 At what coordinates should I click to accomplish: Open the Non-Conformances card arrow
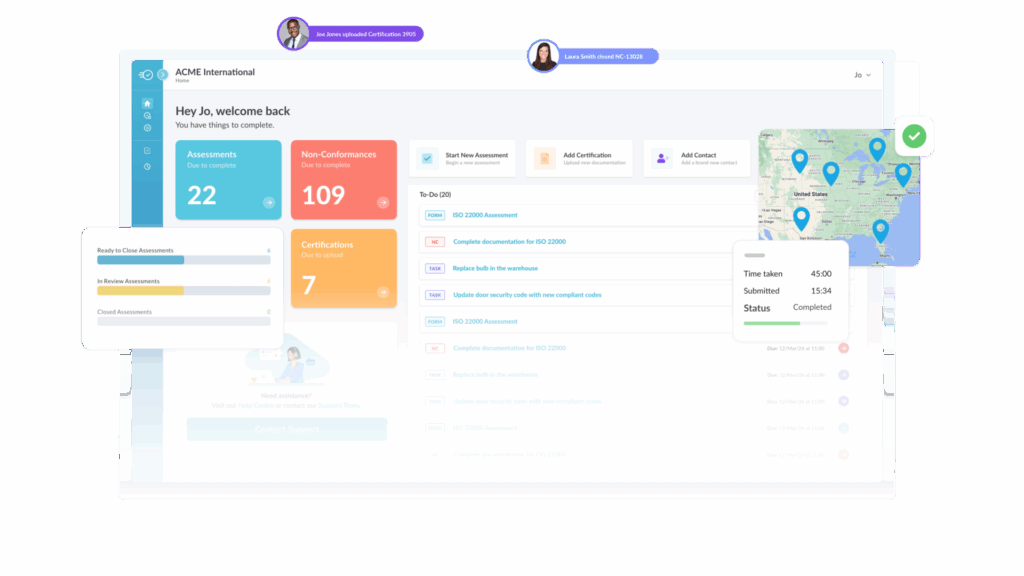click(x=383, y=203)
